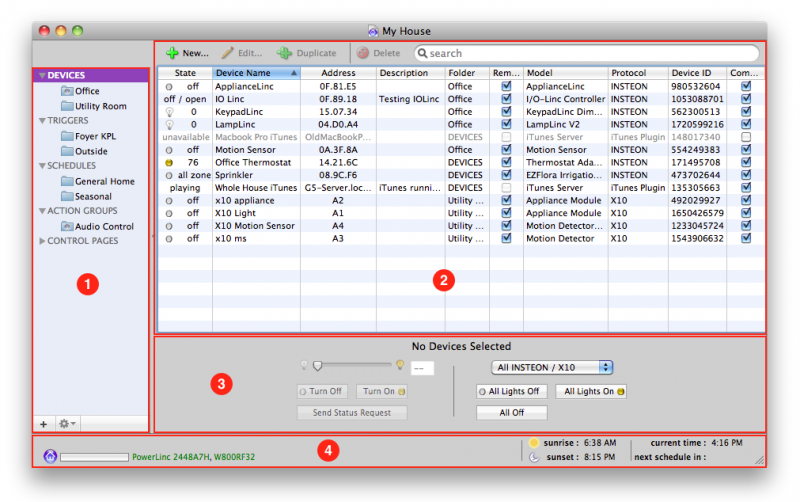The width and height of the screenshot is (800, 502).
Task: Click the brightness value field
Action: point(422,368)
